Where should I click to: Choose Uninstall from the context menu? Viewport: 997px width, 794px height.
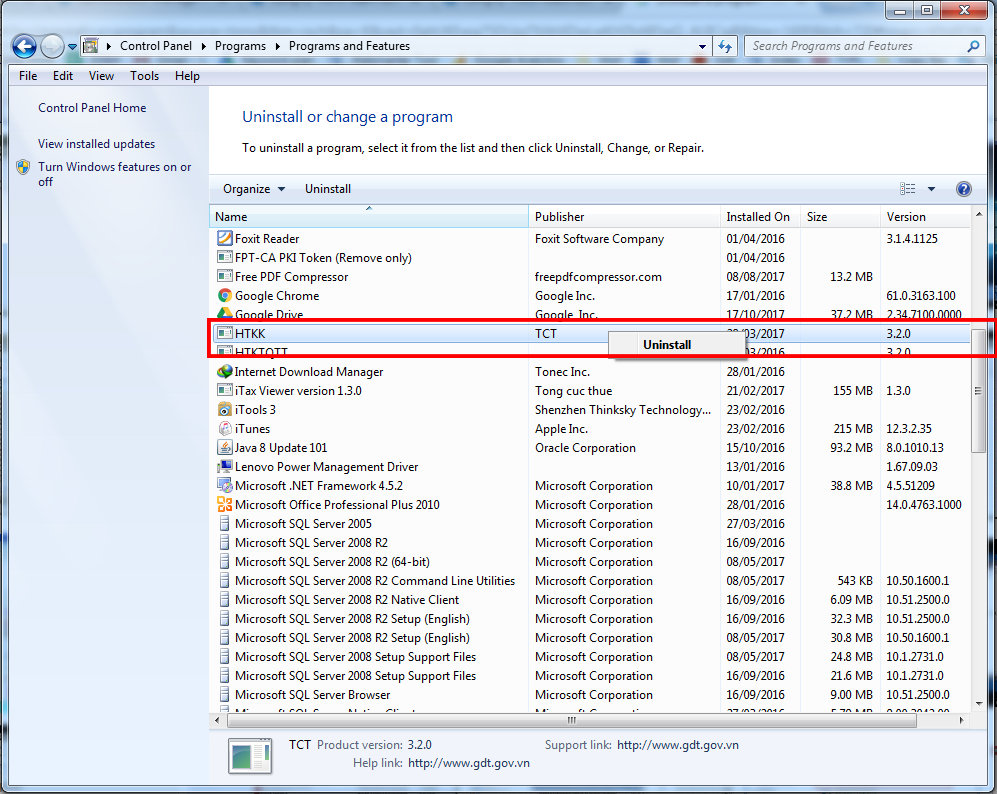pyautogui.click(x=677, y=345)
